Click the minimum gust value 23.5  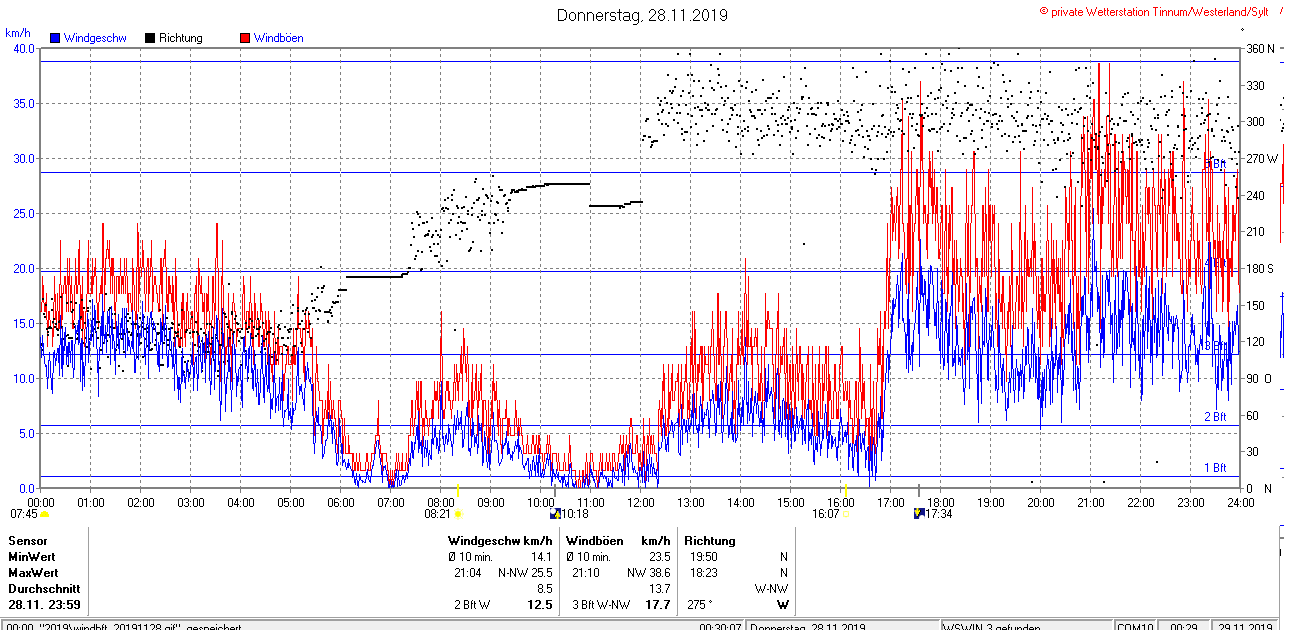[659, 557]
